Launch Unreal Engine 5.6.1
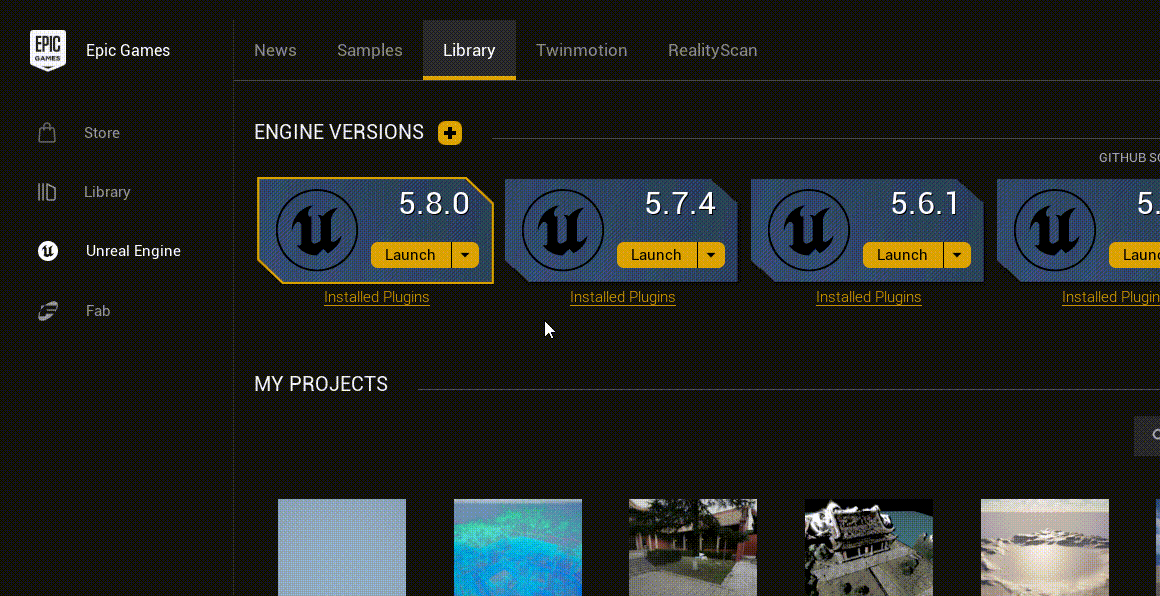The height and width of the screenshot is (596, 1160). point(903,255)
